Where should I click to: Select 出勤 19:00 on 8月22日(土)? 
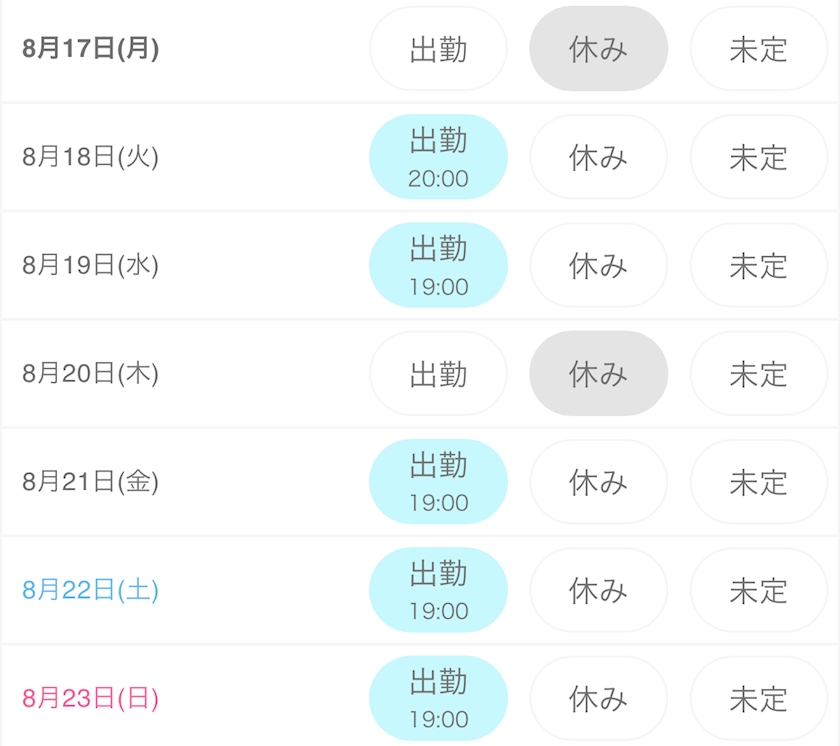438,590
